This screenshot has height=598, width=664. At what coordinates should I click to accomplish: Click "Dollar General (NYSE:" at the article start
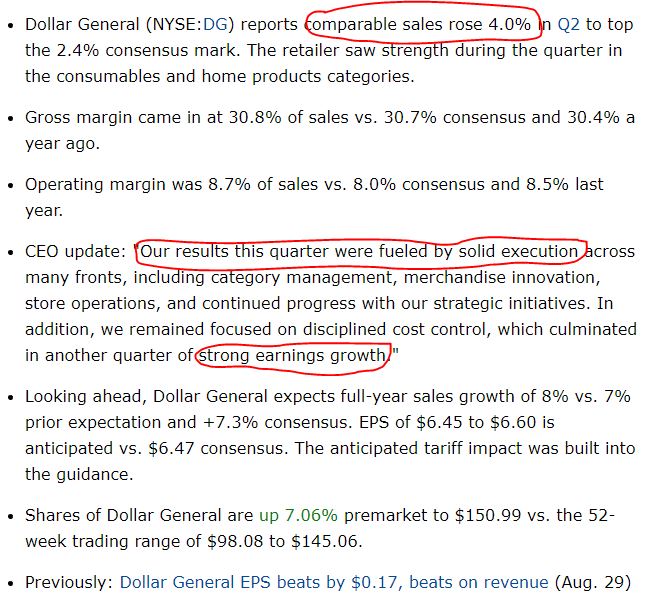click(111, 23)
